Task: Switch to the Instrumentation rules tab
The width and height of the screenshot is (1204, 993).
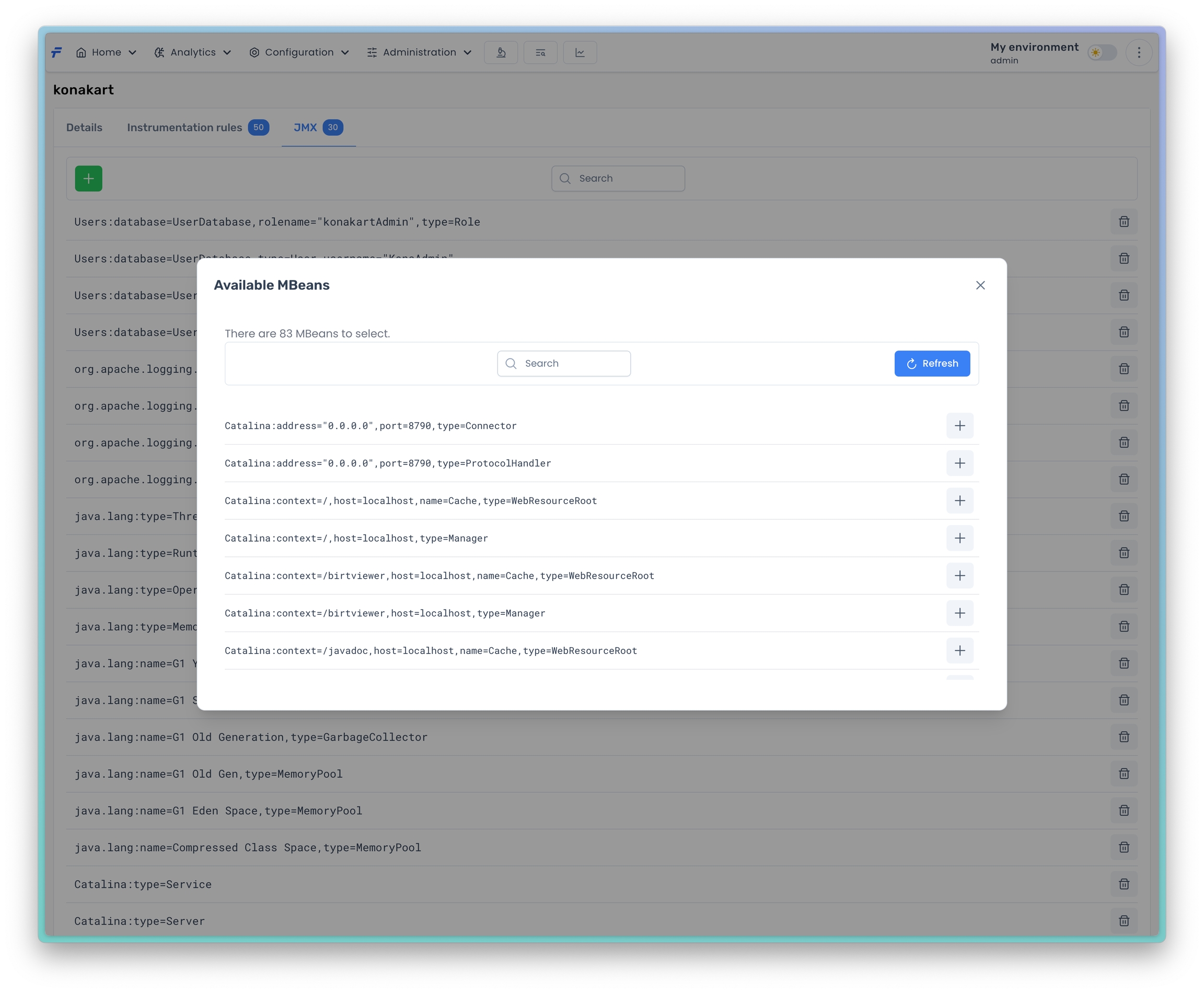Action: (x=184, y=127)
